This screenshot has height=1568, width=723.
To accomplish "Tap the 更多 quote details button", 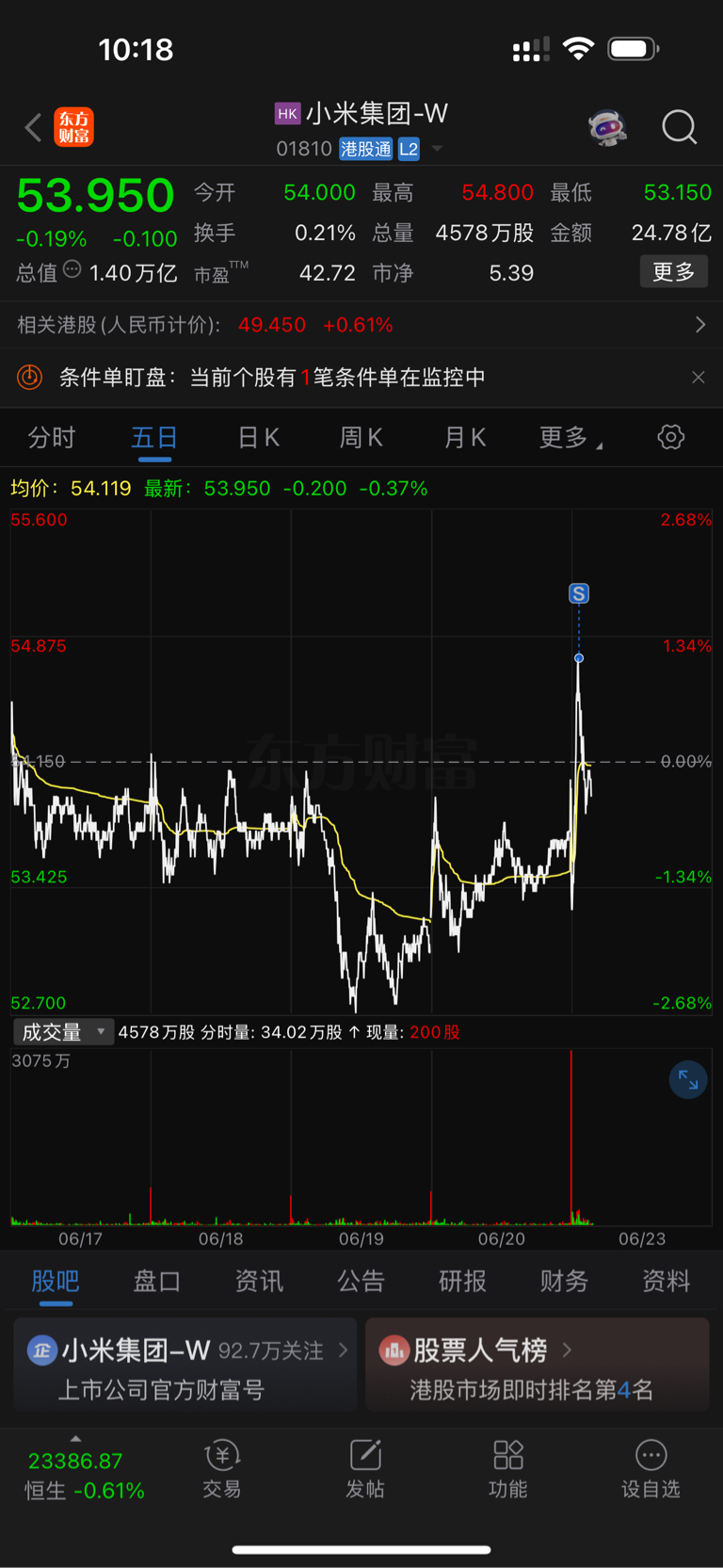I will [674, 272].
